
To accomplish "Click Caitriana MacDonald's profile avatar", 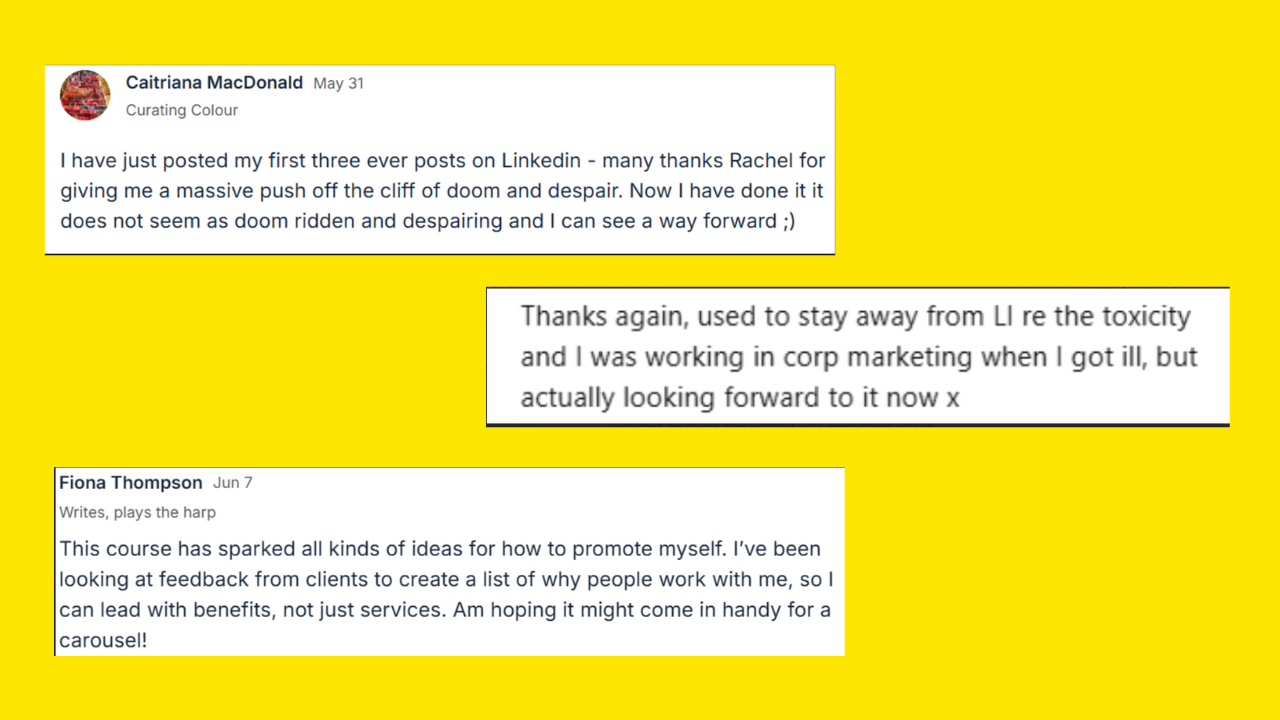I will click(x=85, y=95).
